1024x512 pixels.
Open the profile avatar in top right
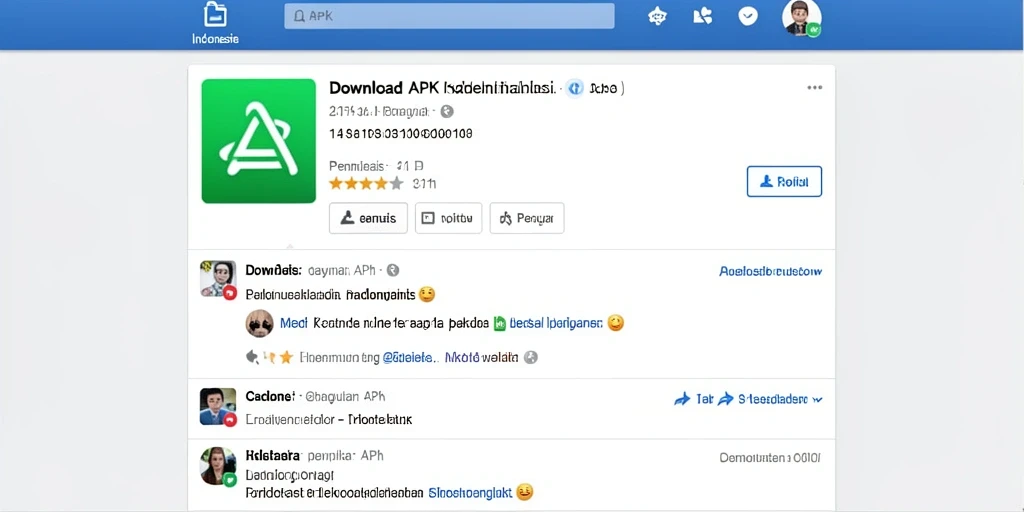pos(801,18)
